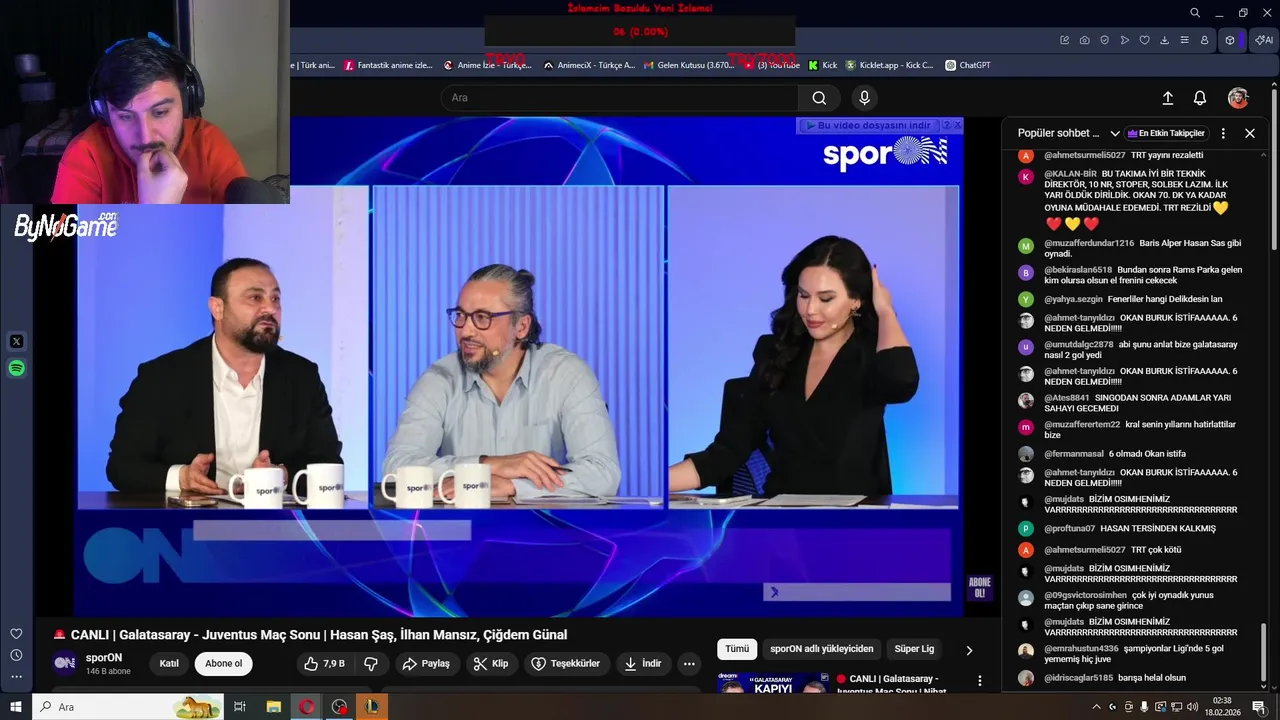This screenshot has width=1280, height=720.
Task: Click the edit/pencil icon in address bar
Action: click(x=1065, y=40)
